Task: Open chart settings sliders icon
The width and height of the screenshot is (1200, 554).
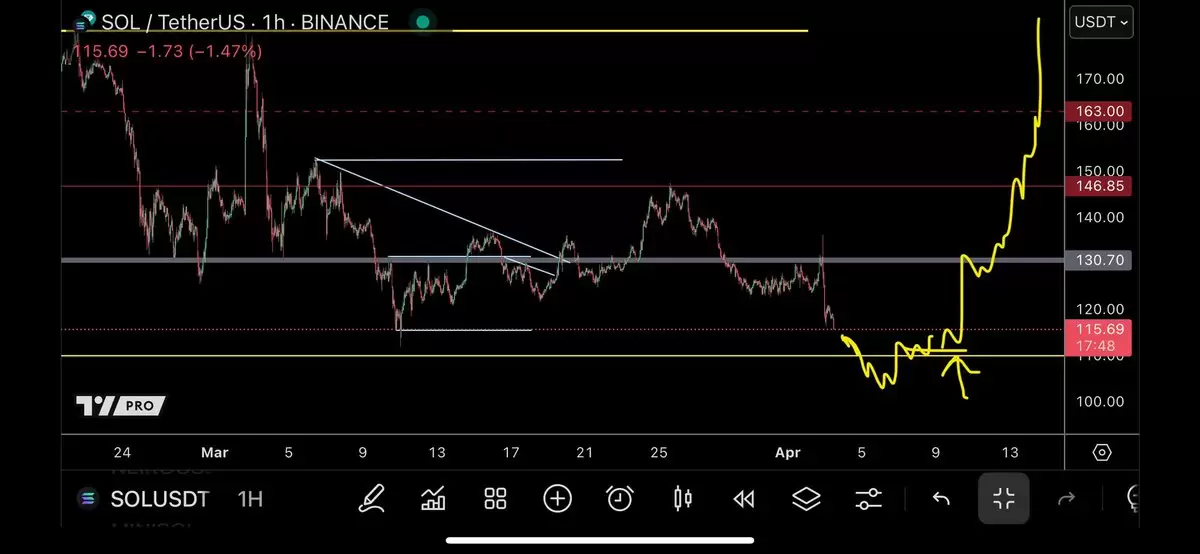Action: pyautogui.click(x=869, y=498)
